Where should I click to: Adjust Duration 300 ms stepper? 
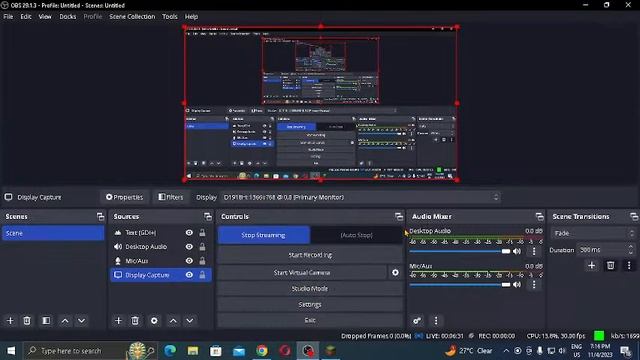(631, 250)
